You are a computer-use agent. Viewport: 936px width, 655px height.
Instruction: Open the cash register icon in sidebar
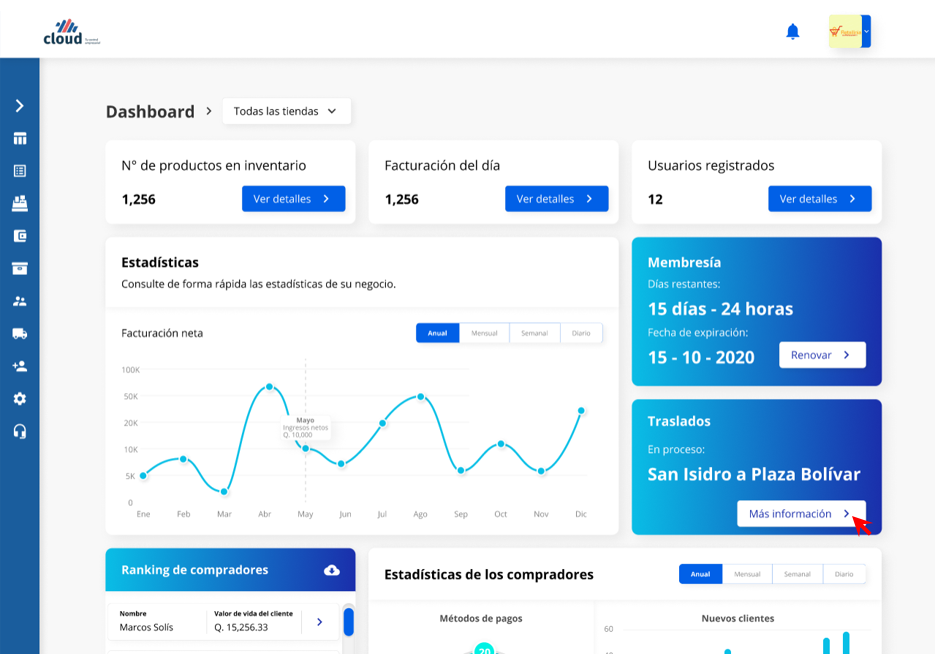coord(20,204)
